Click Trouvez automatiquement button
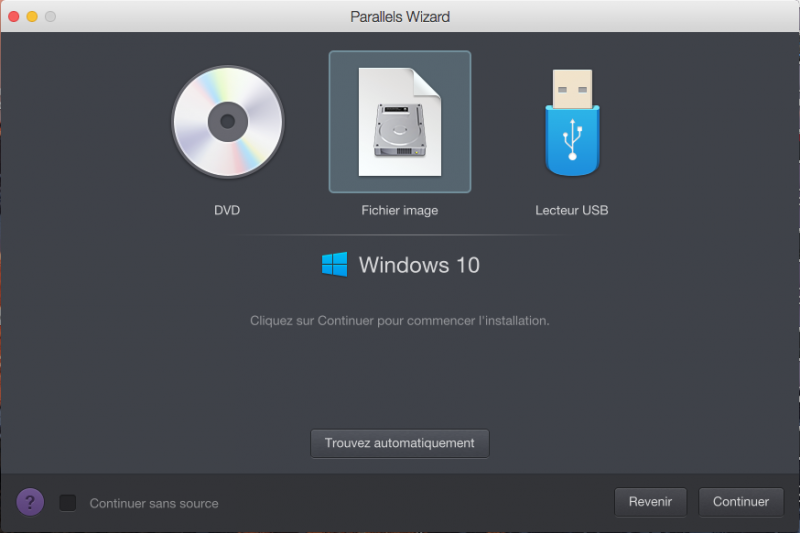 pyautogui.click(x=400, y=443)
